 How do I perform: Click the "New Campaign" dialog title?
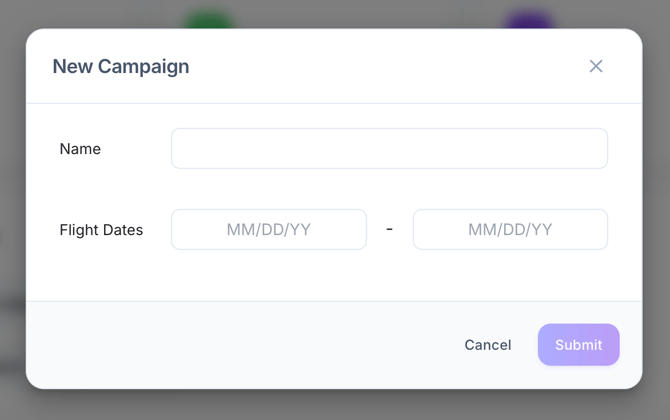[120, 67]
